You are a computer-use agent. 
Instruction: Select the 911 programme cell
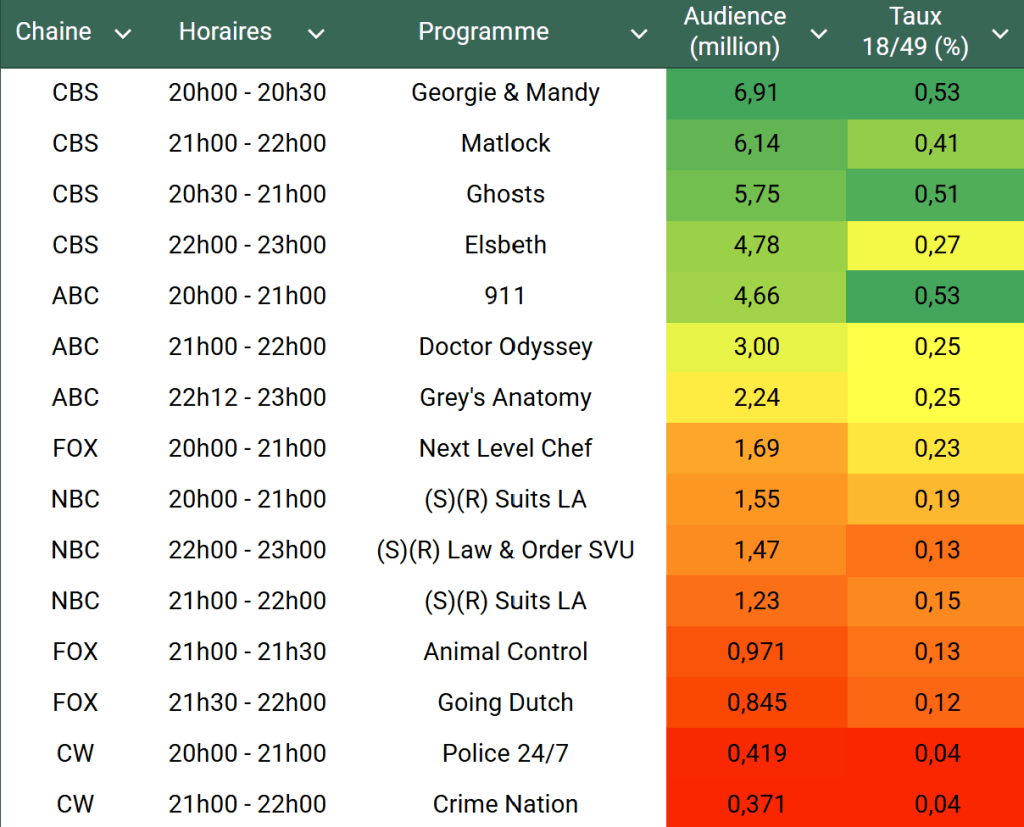(x=505, y=296)
